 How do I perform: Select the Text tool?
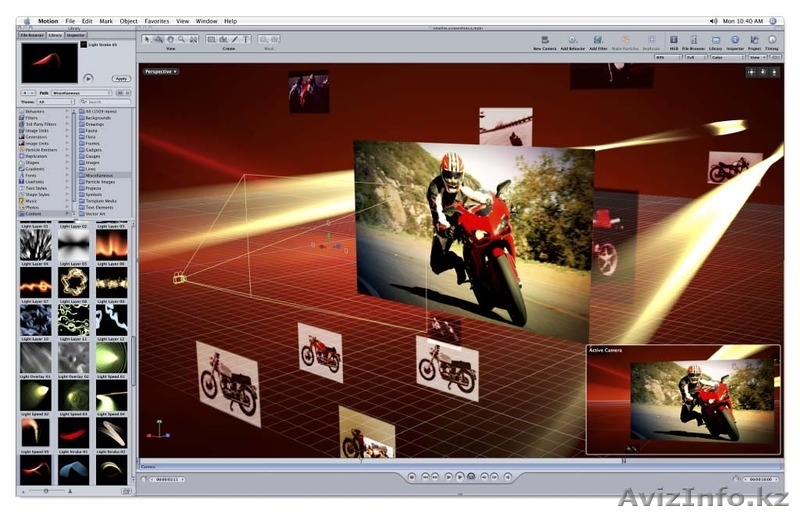coord(247,38)
